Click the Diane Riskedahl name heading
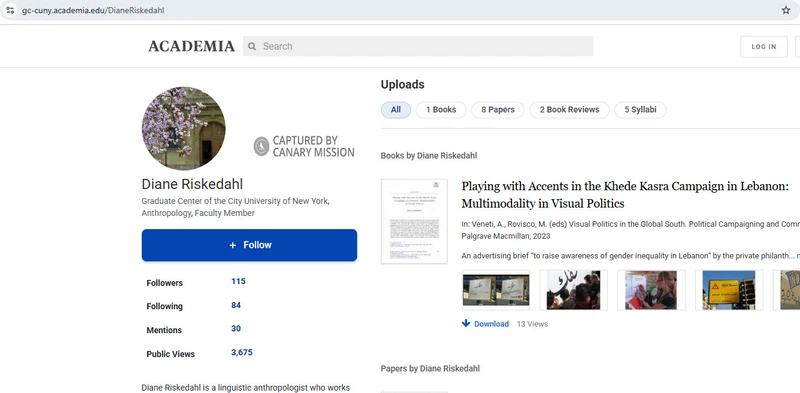 pos(192,184)
